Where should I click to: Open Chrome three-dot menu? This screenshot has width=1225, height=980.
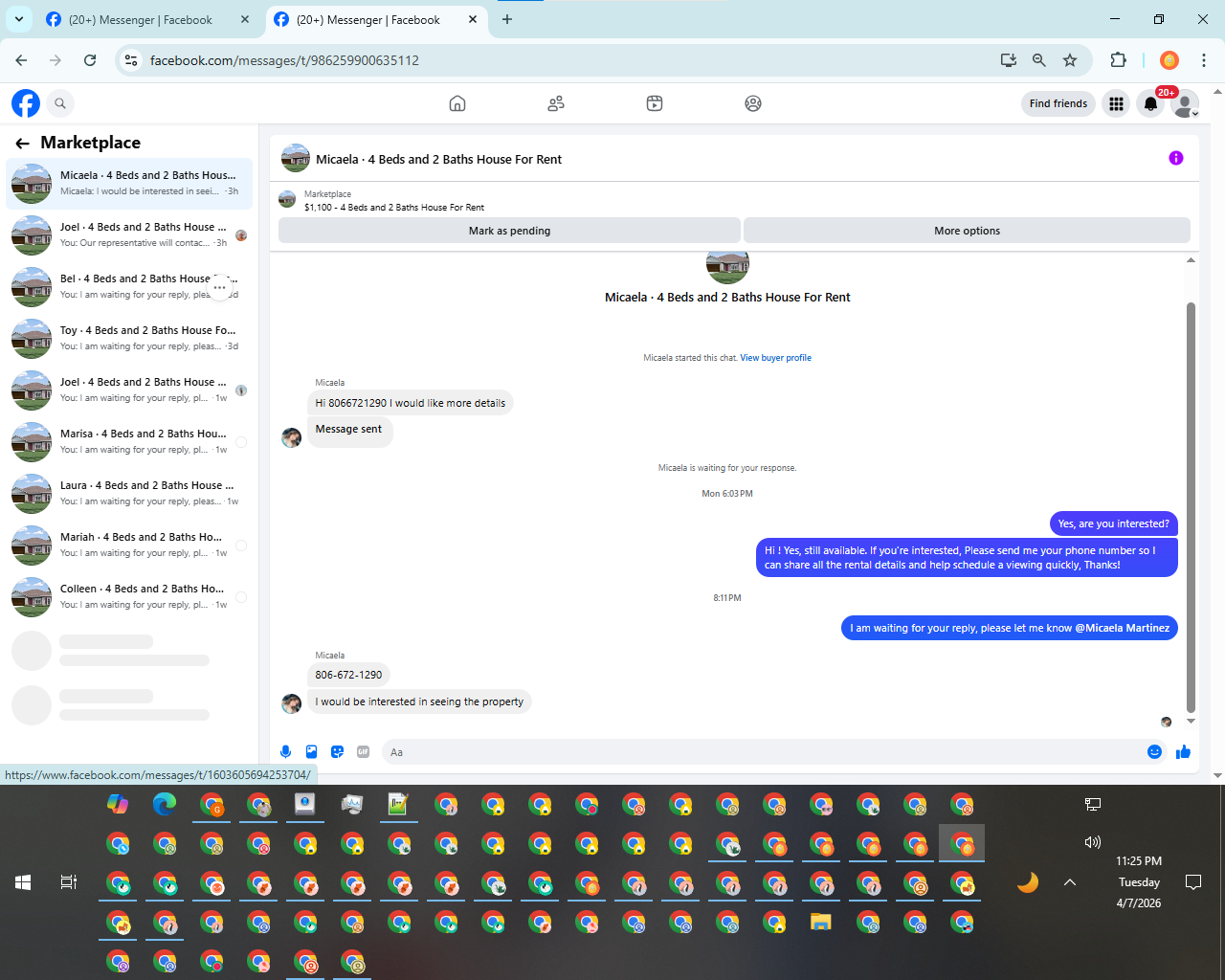1204,60
